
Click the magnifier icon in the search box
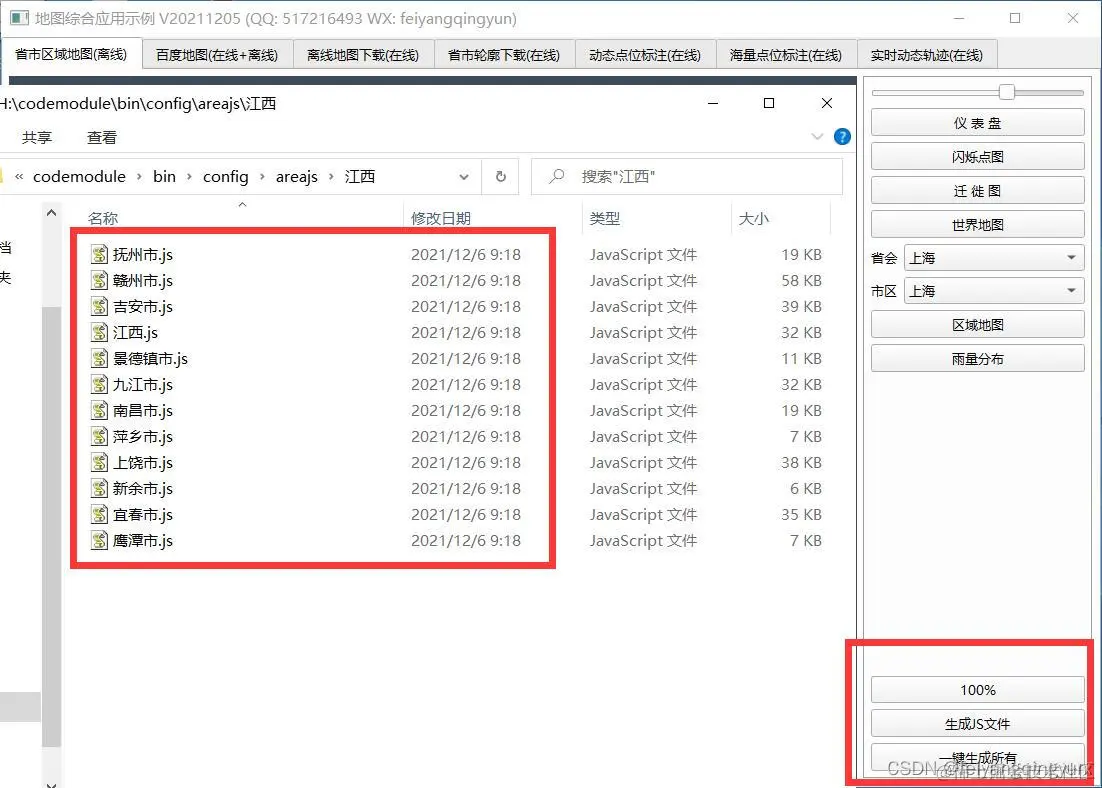(x=556, y=176)
